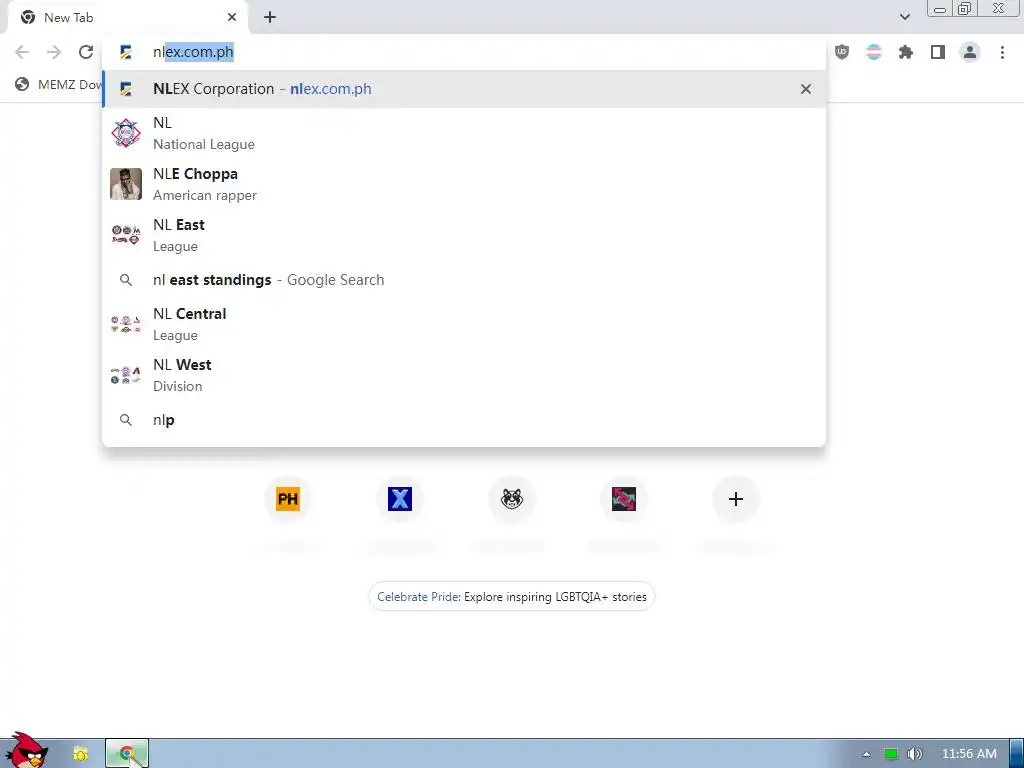Select the NL Central League suggestion
1024x768 pixels.
464,324
